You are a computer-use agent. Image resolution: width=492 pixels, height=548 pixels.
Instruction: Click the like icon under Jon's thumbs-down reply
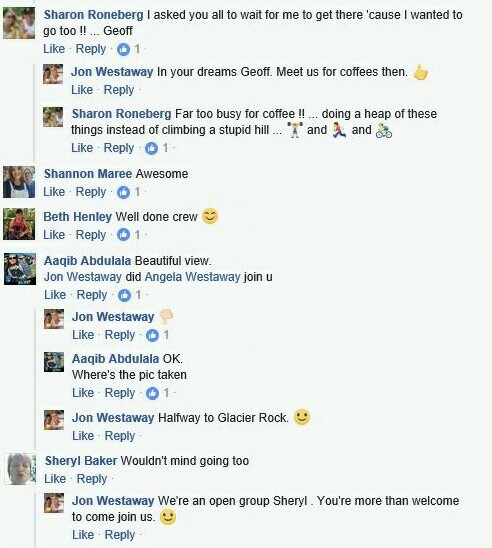(152, 335)
